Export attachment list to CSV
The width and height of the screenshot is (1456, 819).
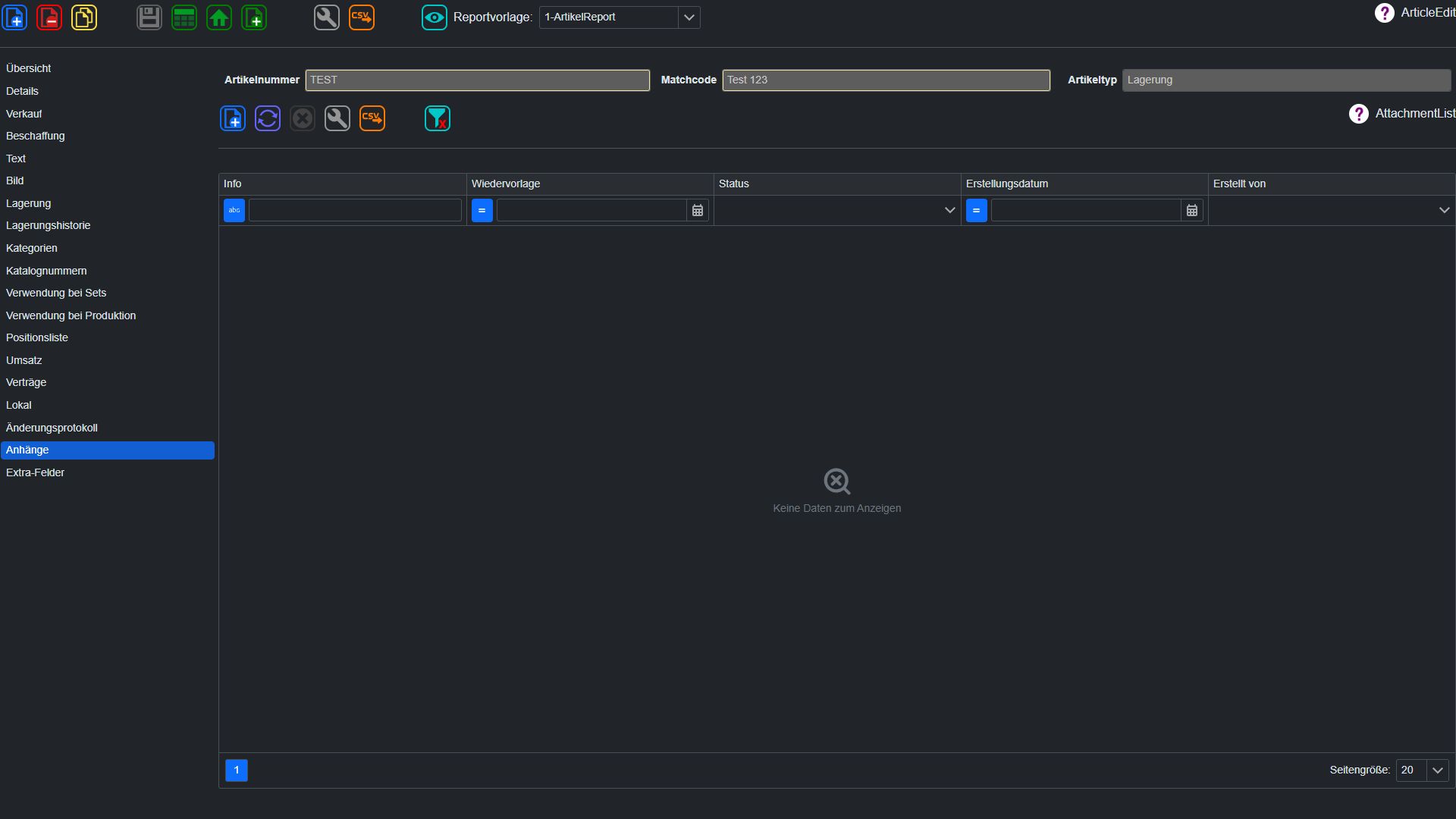click(372, 118)
